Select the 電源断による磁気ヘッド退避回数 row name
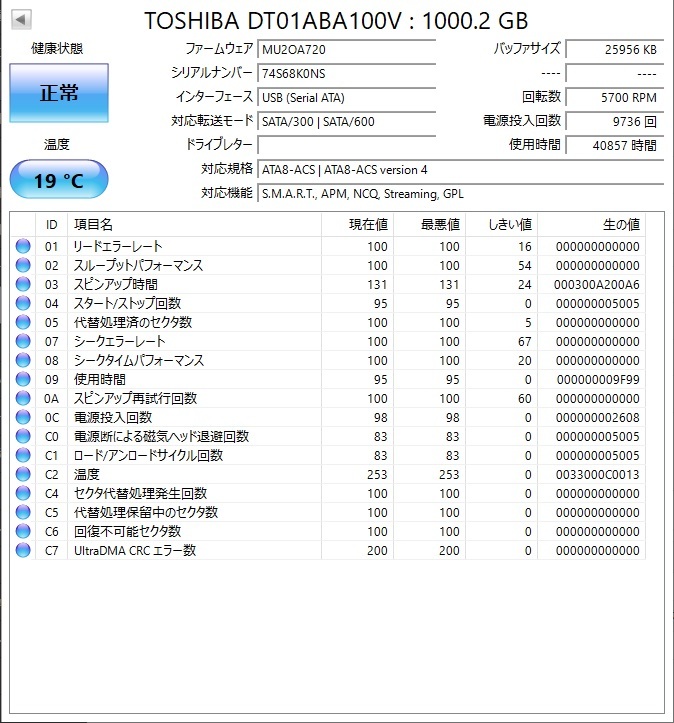This screenshot has width=674, height=723. coord(161,436)
